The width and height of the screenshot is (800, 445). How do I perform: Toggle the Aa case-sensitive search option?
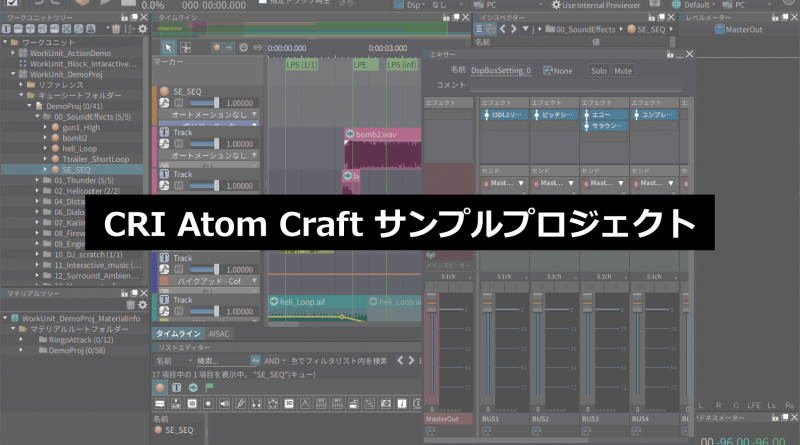pos(255,360)
